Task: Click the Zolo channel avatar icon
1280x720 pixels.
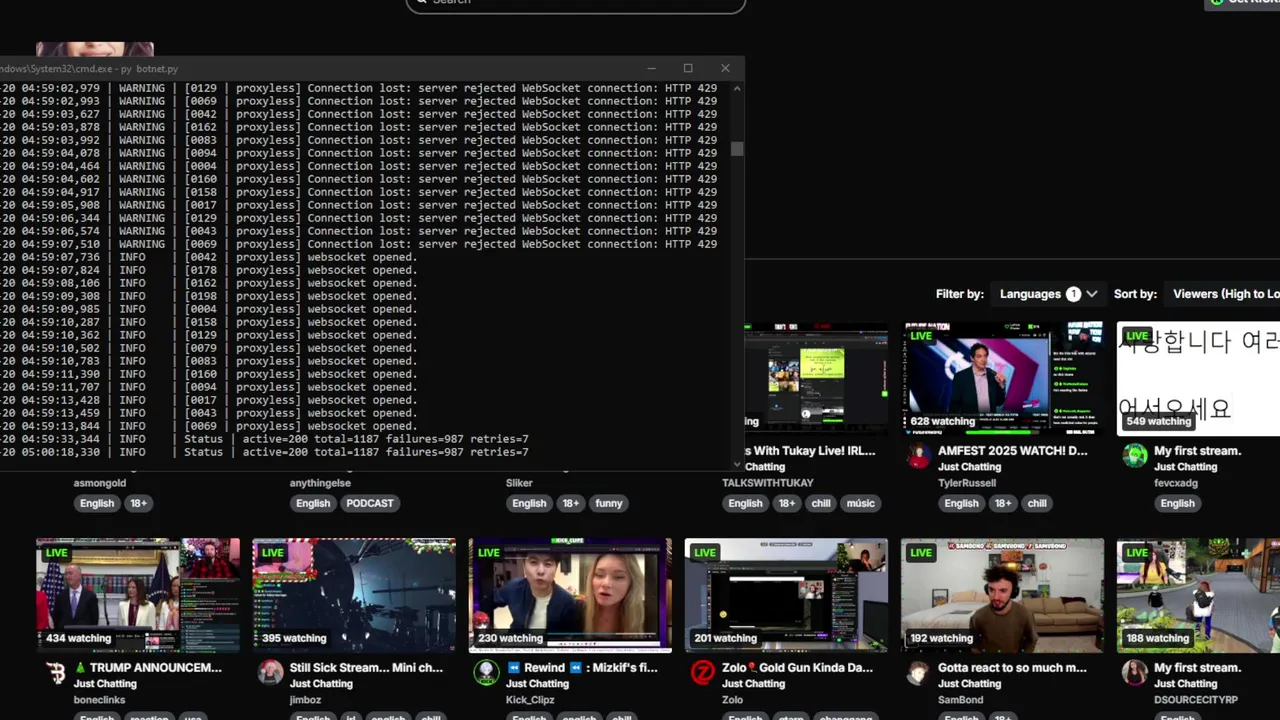Action: 702,672
